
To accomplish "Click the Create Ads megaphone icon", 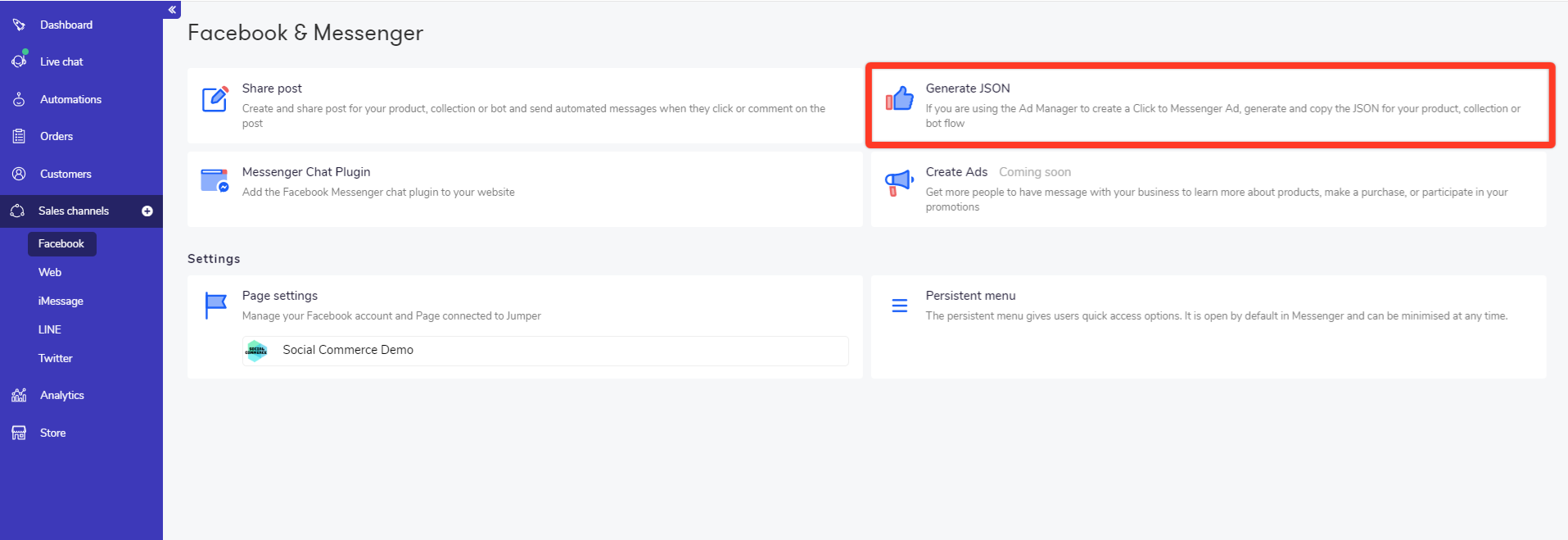I will coord(899,183).
